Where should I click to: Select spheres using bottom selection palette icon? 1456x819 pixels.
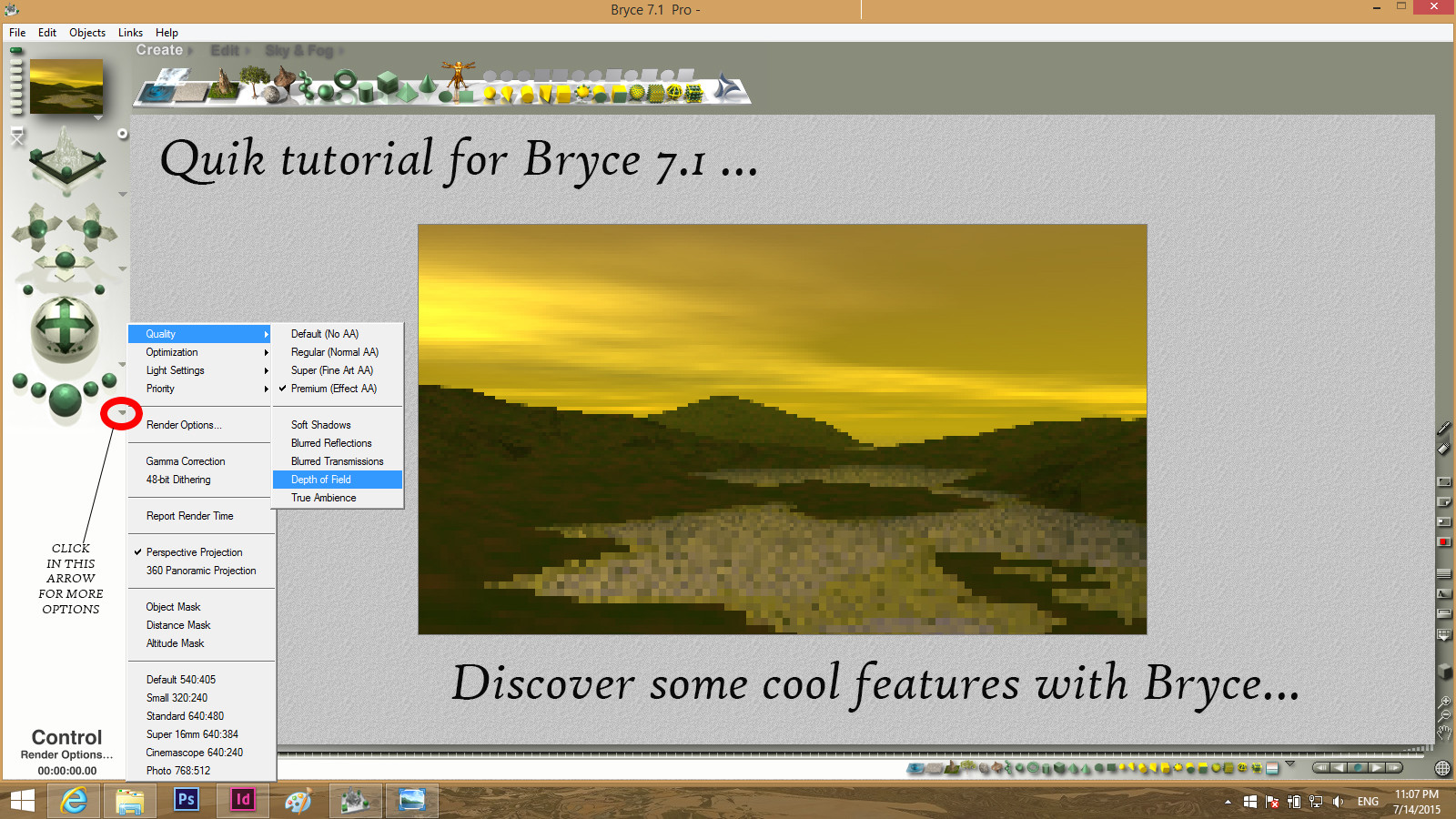click(x=1020, y=768)
